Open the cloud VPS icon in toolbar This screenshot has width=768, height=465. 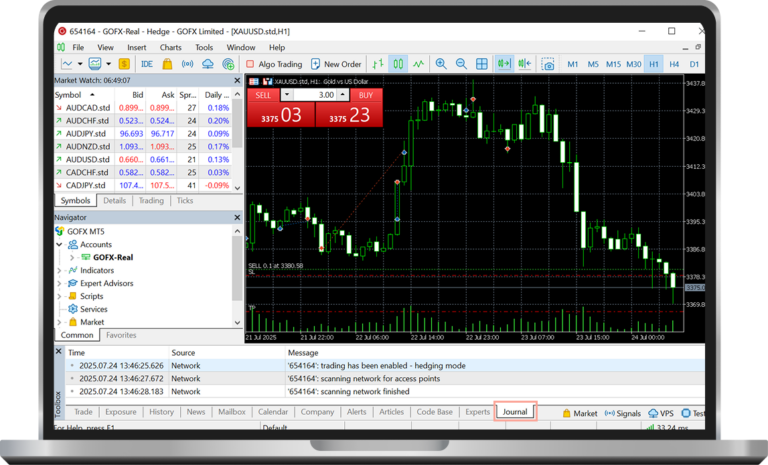(208, 64)
